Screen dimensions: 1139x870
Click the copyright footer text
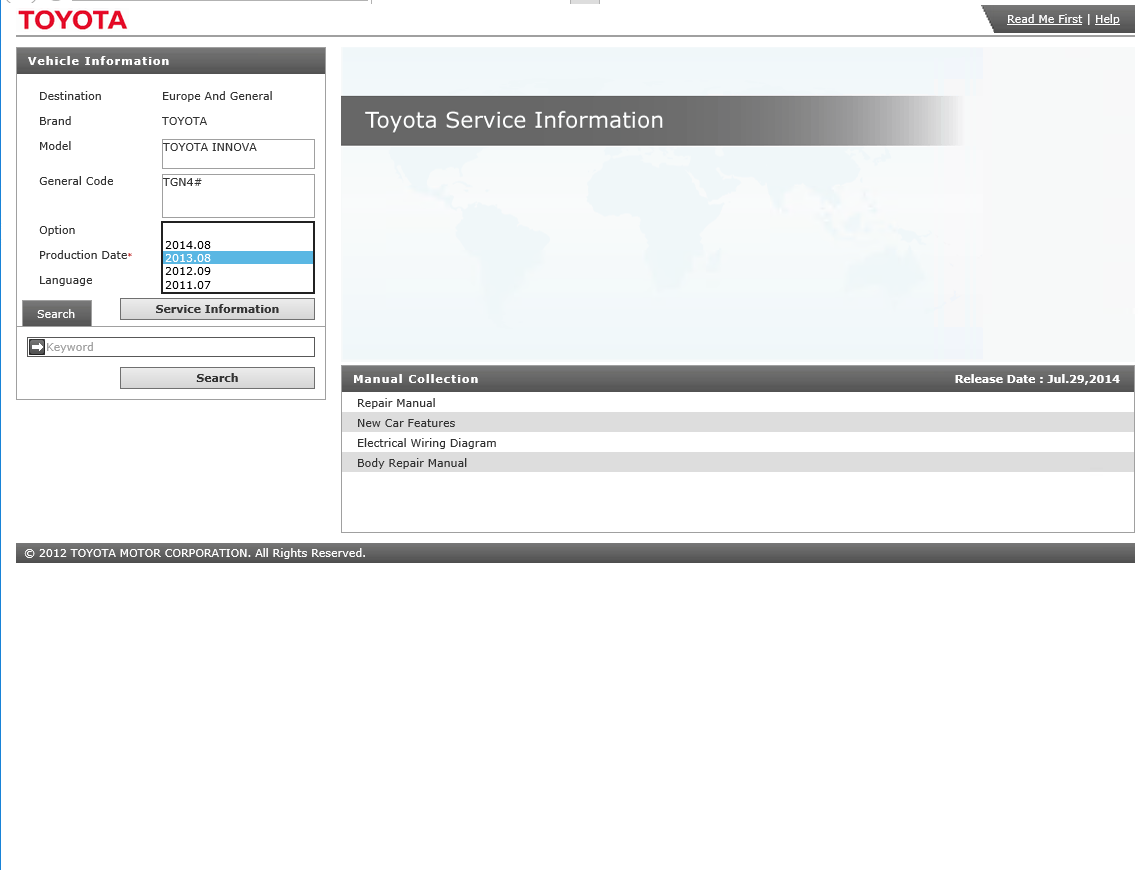(195, 553)
